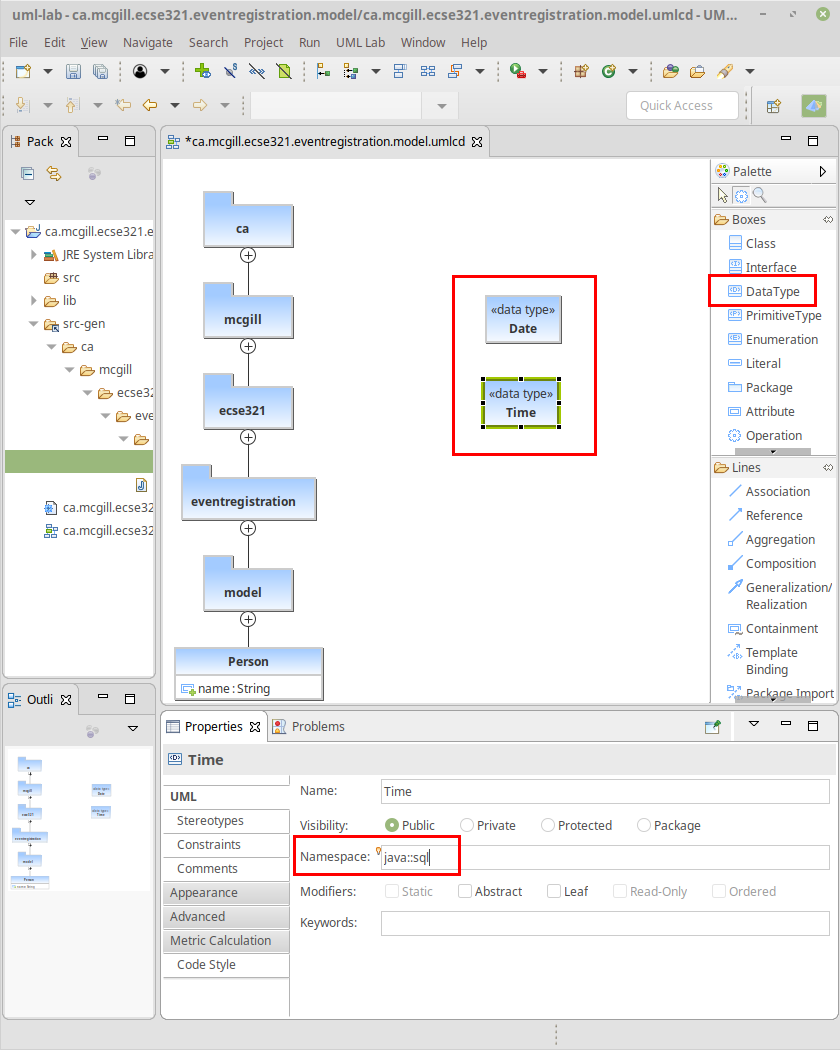Image resolution: width=840 pixels, height=1050 pixels.
Task: Select the Association line tool
Action: (769, 492)
